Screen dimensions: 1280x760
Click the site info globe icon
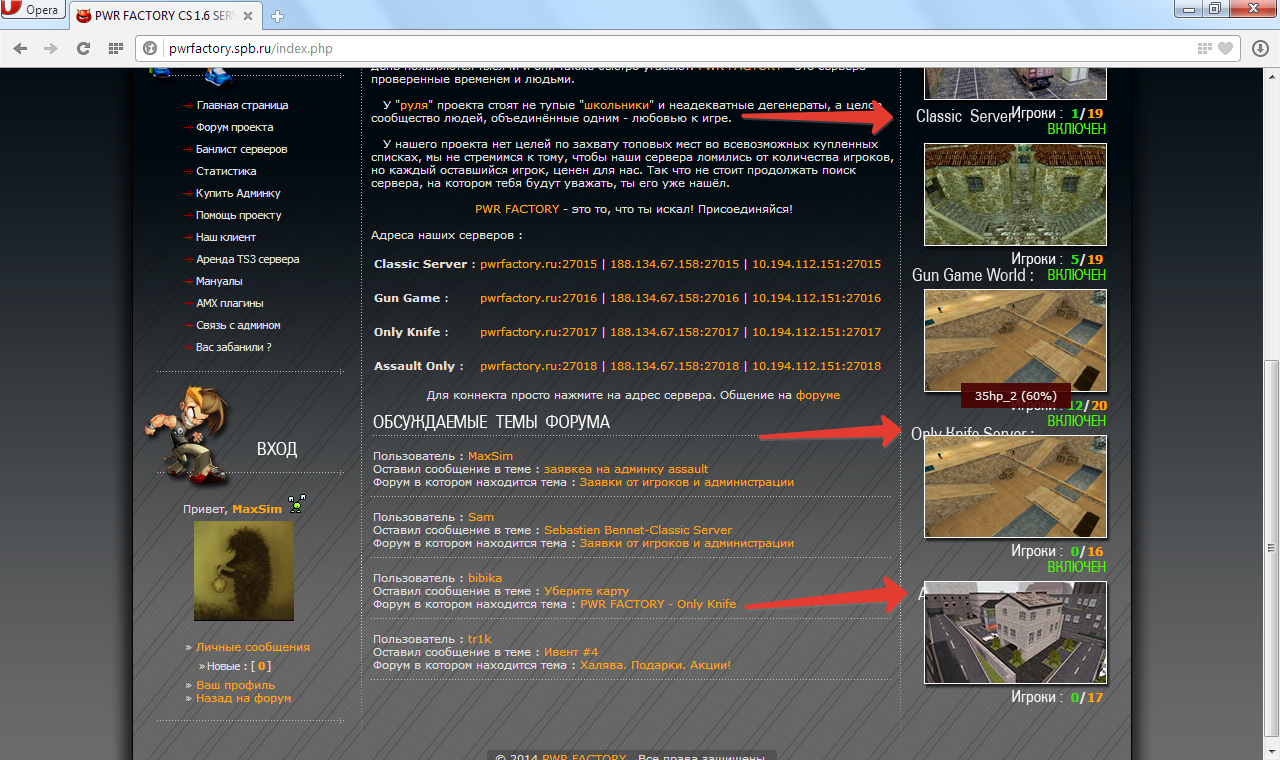click(150, 48)
